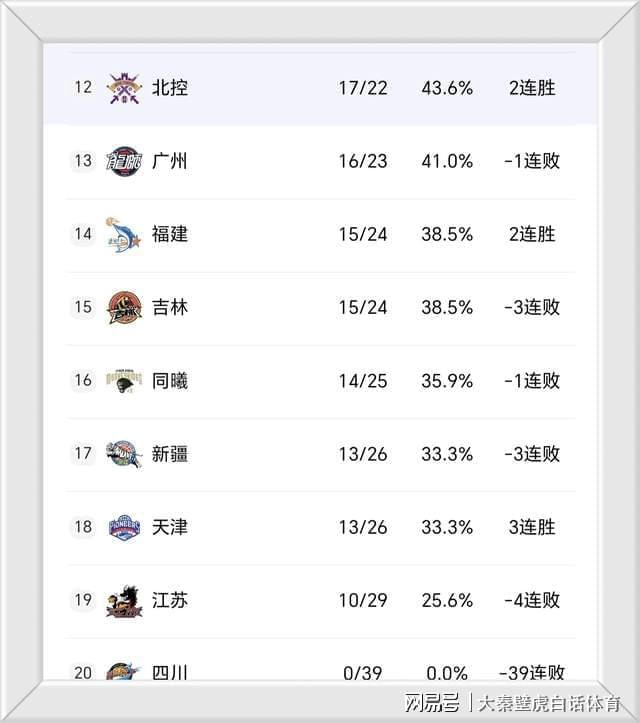640x723 pixels.
Task: Click the 四川 team name
Action: [x=170, y=673]
